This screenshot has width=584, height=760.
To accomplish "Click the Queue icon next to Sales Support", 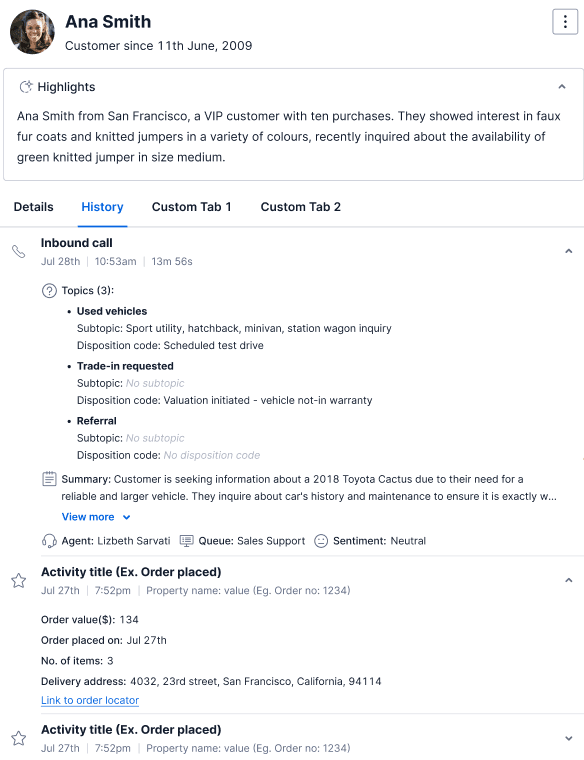I will 187,541.
